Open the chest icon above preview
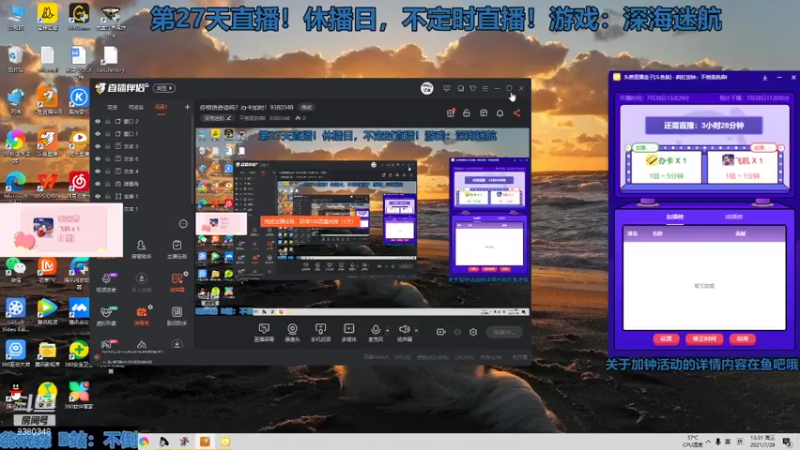This screenshot has height=450, width=800. [483, 113]
